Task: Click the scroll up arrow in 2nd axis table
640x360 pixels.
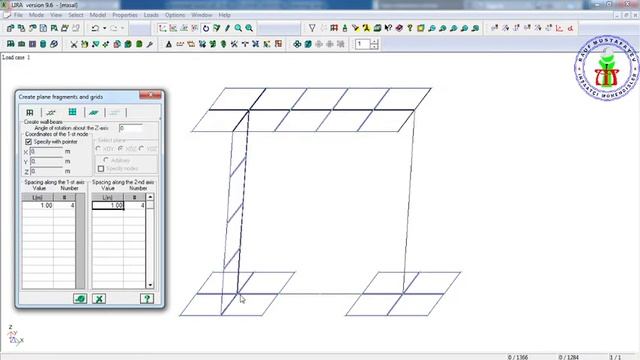Action: coord(150,197)
